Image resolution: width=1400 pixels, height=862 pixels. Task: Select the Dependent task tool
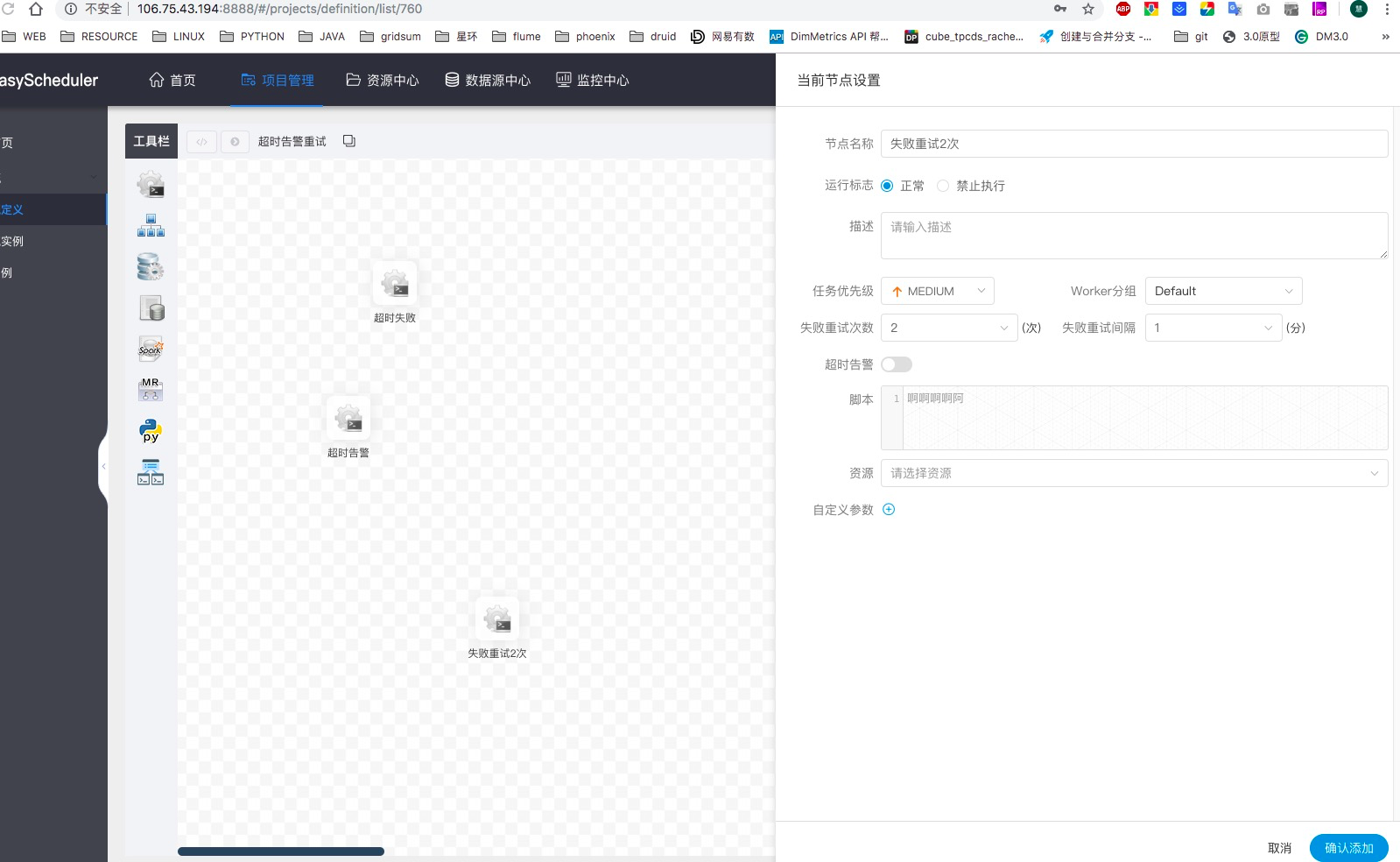point(151,472)
